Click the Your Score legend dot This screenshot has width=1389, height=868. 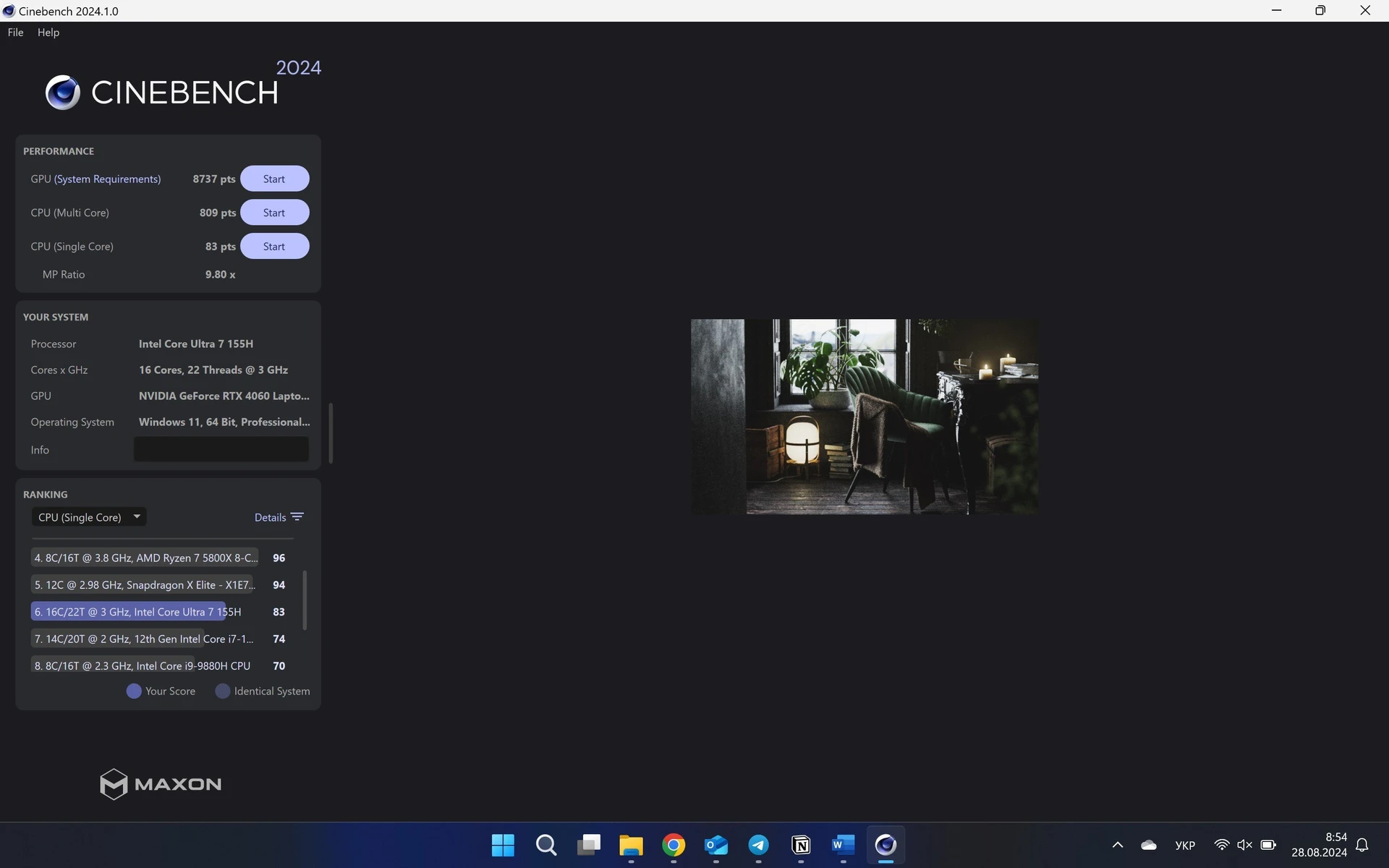click(x=134, y=691)
